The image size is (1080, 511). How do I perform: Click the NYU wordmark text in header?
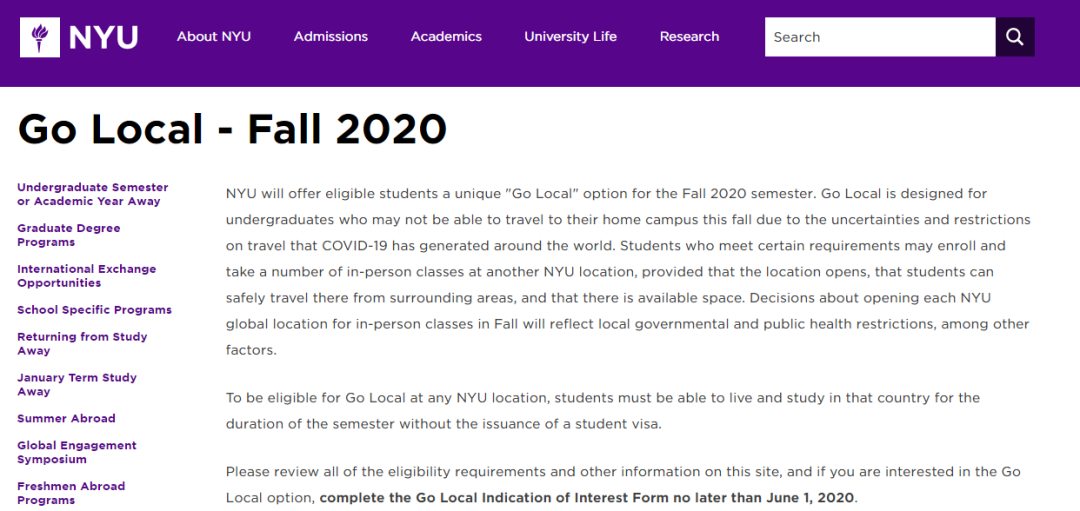point(103,37)
